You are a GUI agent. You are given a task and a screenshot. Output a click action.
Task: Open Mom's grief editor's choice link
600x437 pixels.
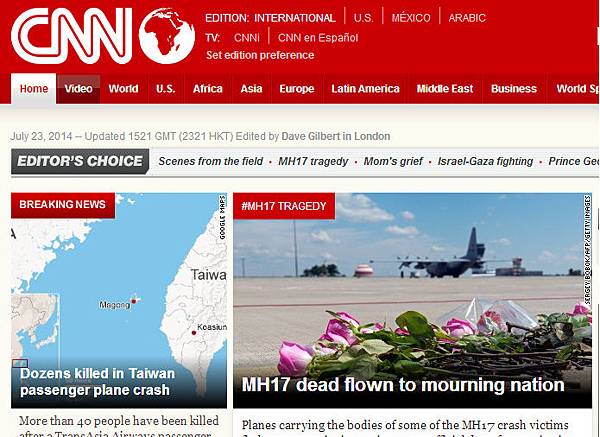[x=393, y=161]
